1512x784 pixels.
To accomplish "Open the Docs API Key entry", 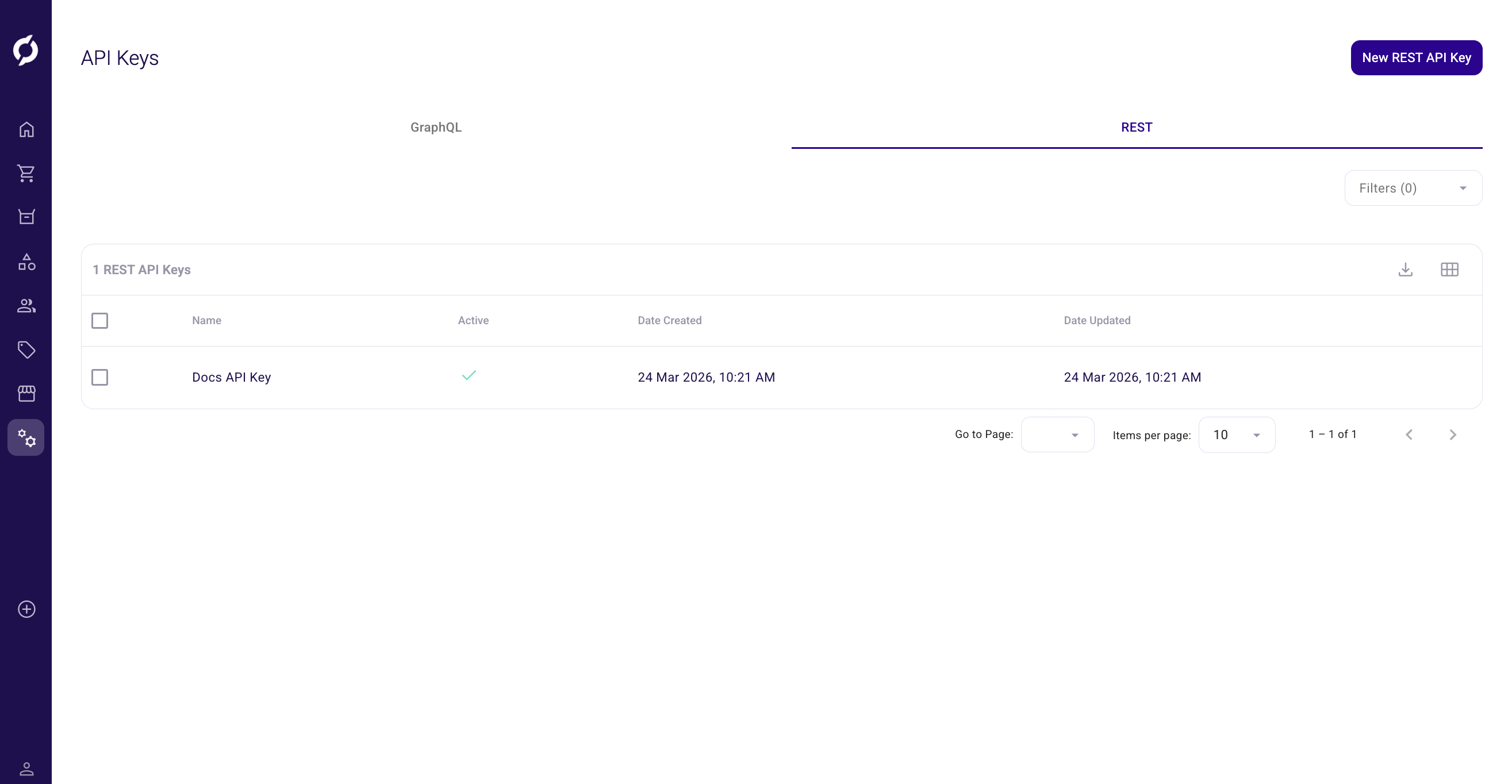I will [x=231, y=377].
